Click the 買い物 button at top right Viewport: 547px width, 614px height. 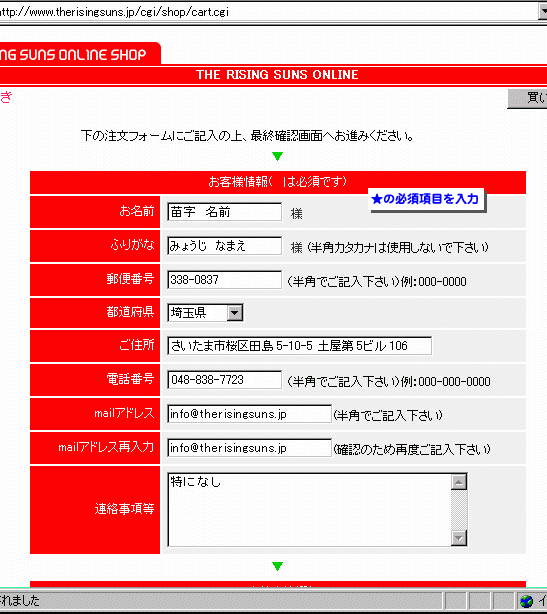click(x=527, y=98)
